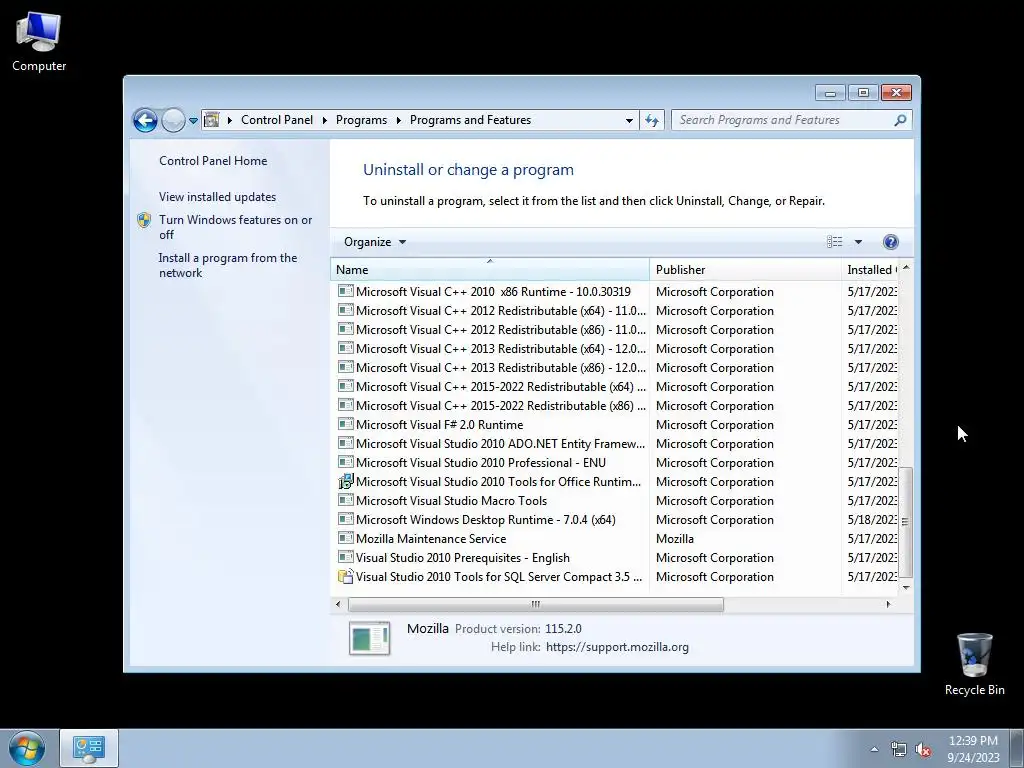The height and width of the screenshot is (768, 1024).
Task: Click the vertical scrollbar up arrow
Action: pyautogui.click(x=906, y=268)
